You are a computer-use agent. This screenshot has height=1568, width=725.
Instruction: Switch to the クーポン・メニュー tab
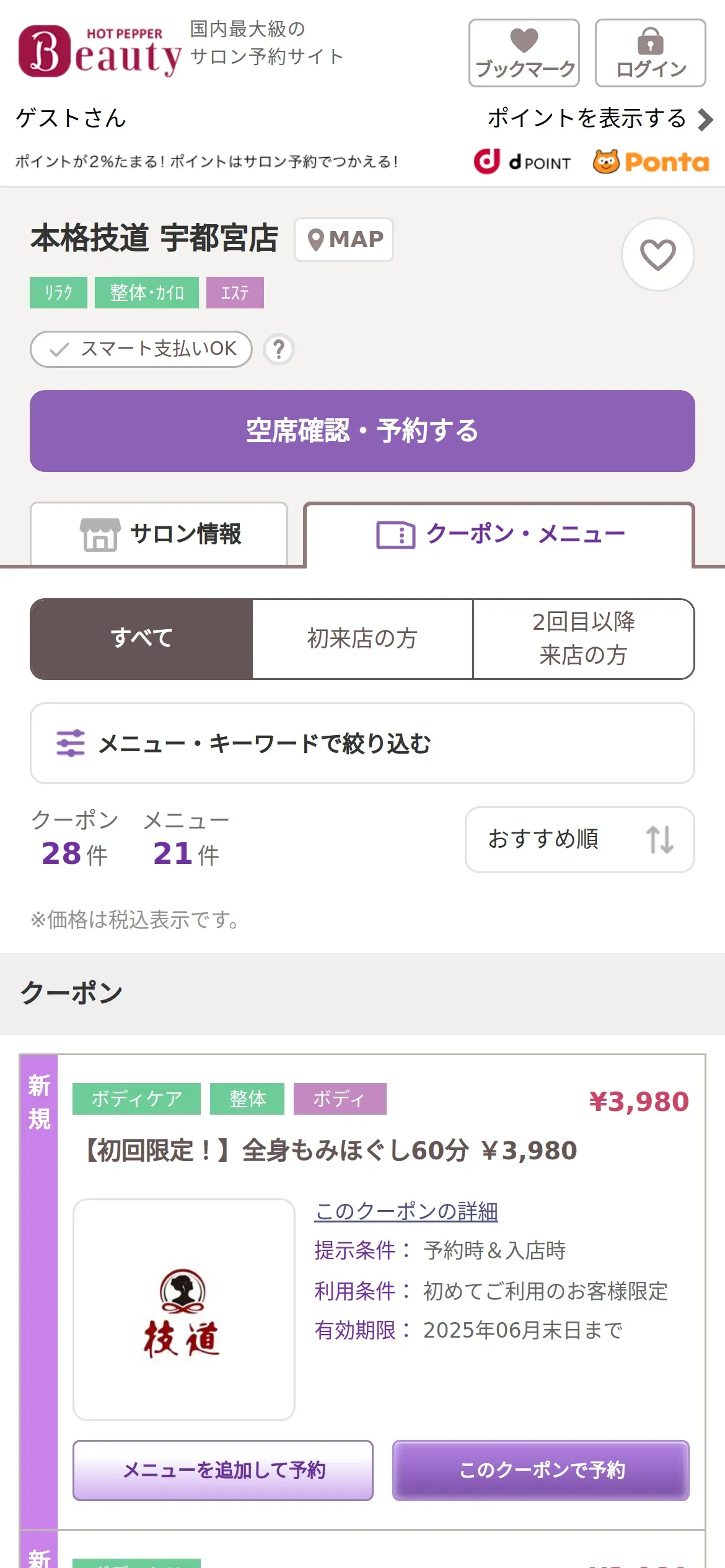[499, 535]
